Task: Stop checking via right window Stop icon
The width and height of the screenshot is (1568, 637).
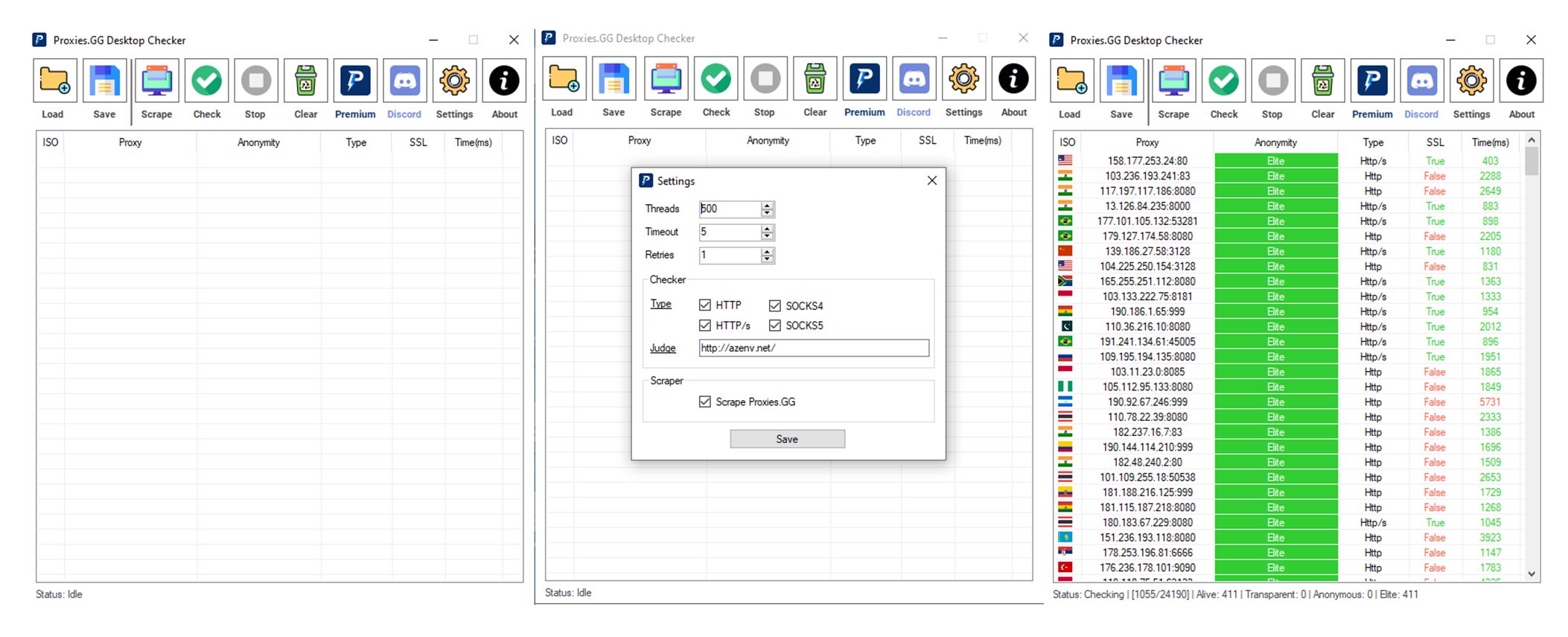Action: coord(1273,80)
